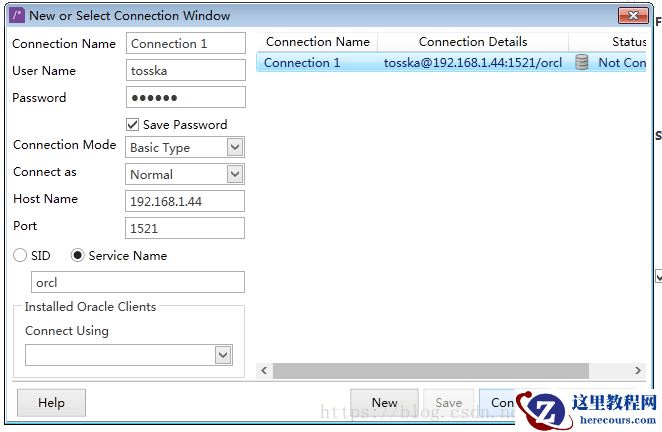
Task: Click the Host Name field with 192.168.1.44
Action: click(185, 201)
